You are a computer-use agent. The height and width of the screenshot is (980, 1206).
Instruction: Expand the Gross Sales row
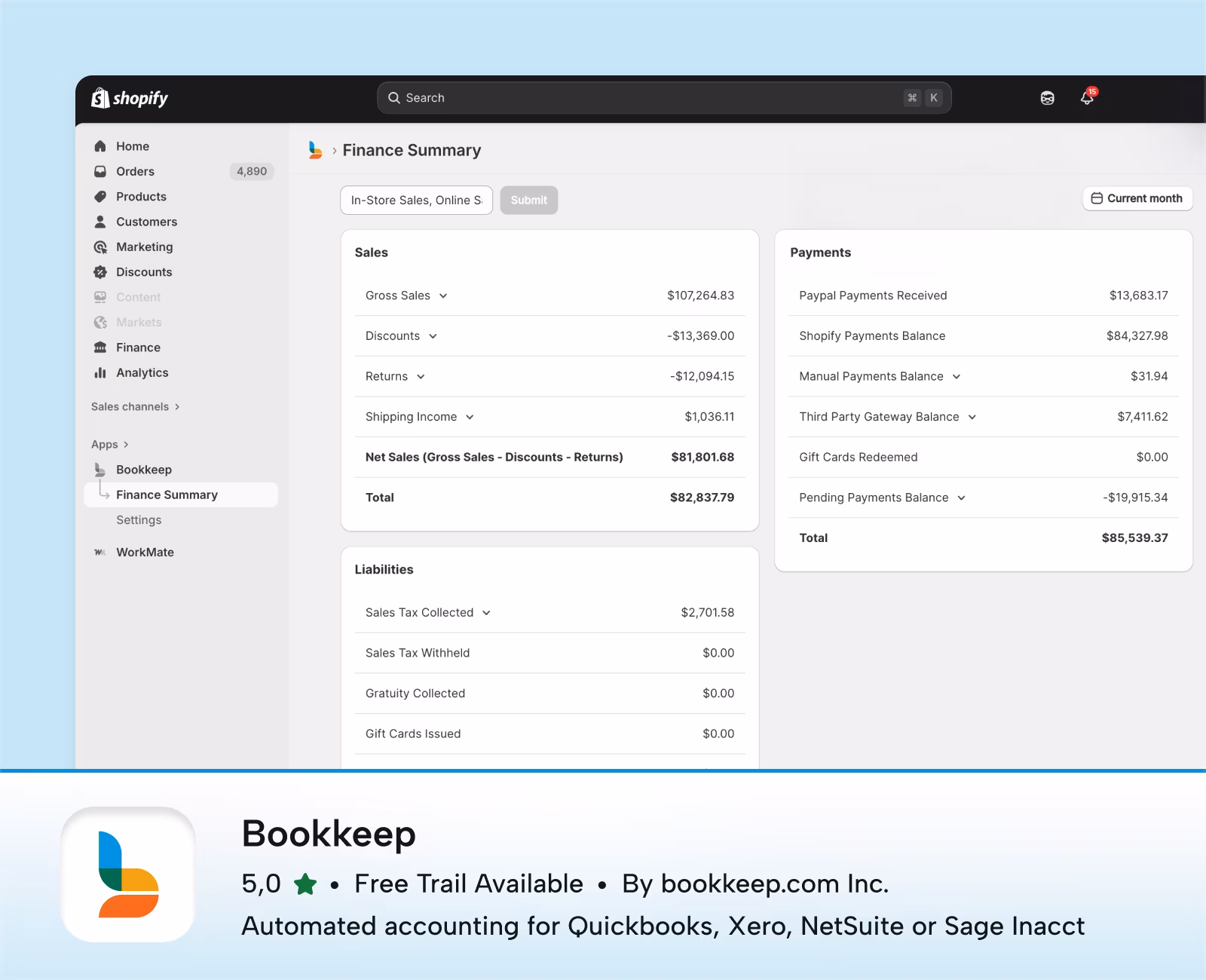coord(443,296)
